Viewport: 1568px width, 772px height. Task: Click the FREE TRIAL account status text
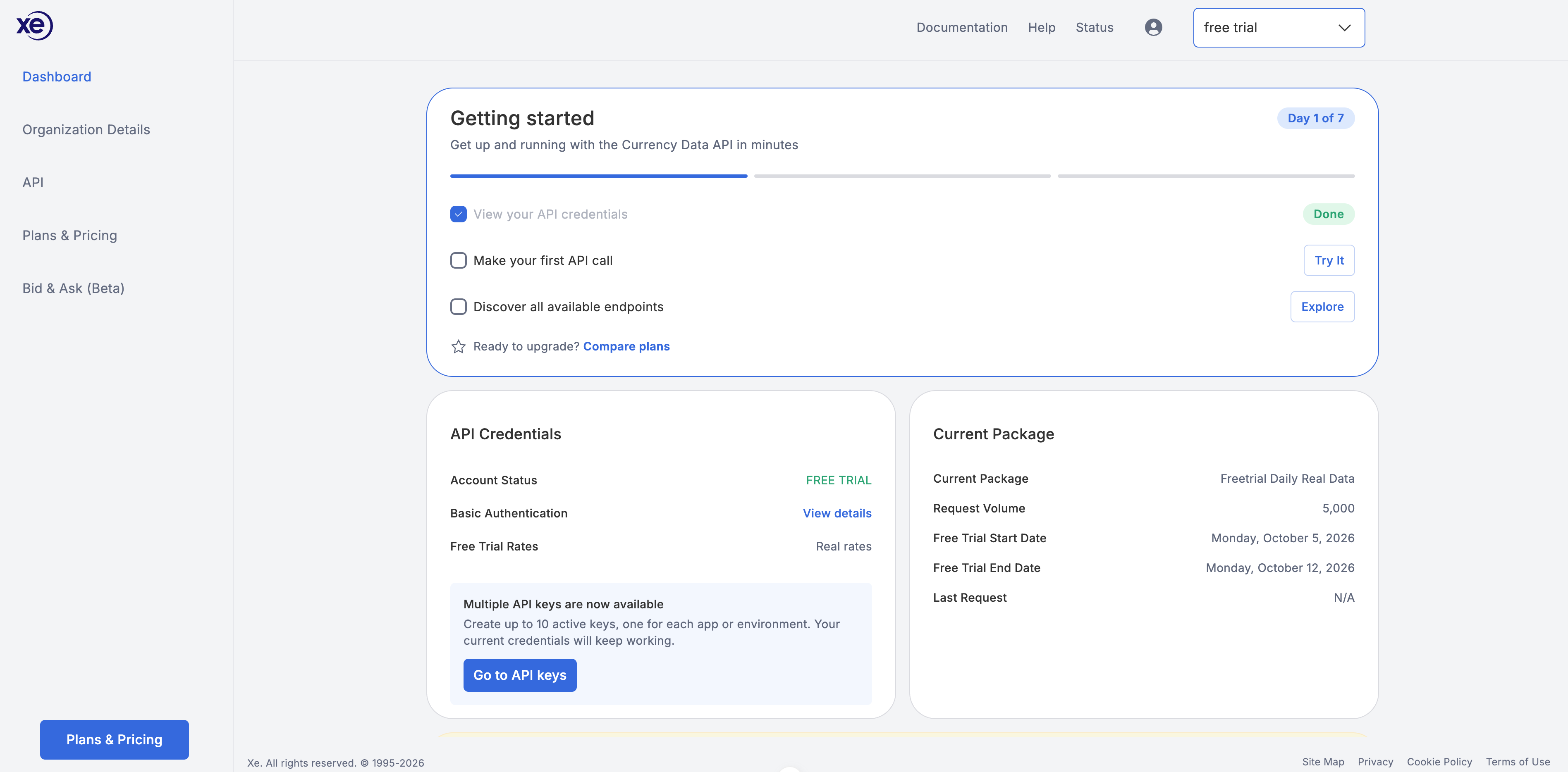pos(838,481)
